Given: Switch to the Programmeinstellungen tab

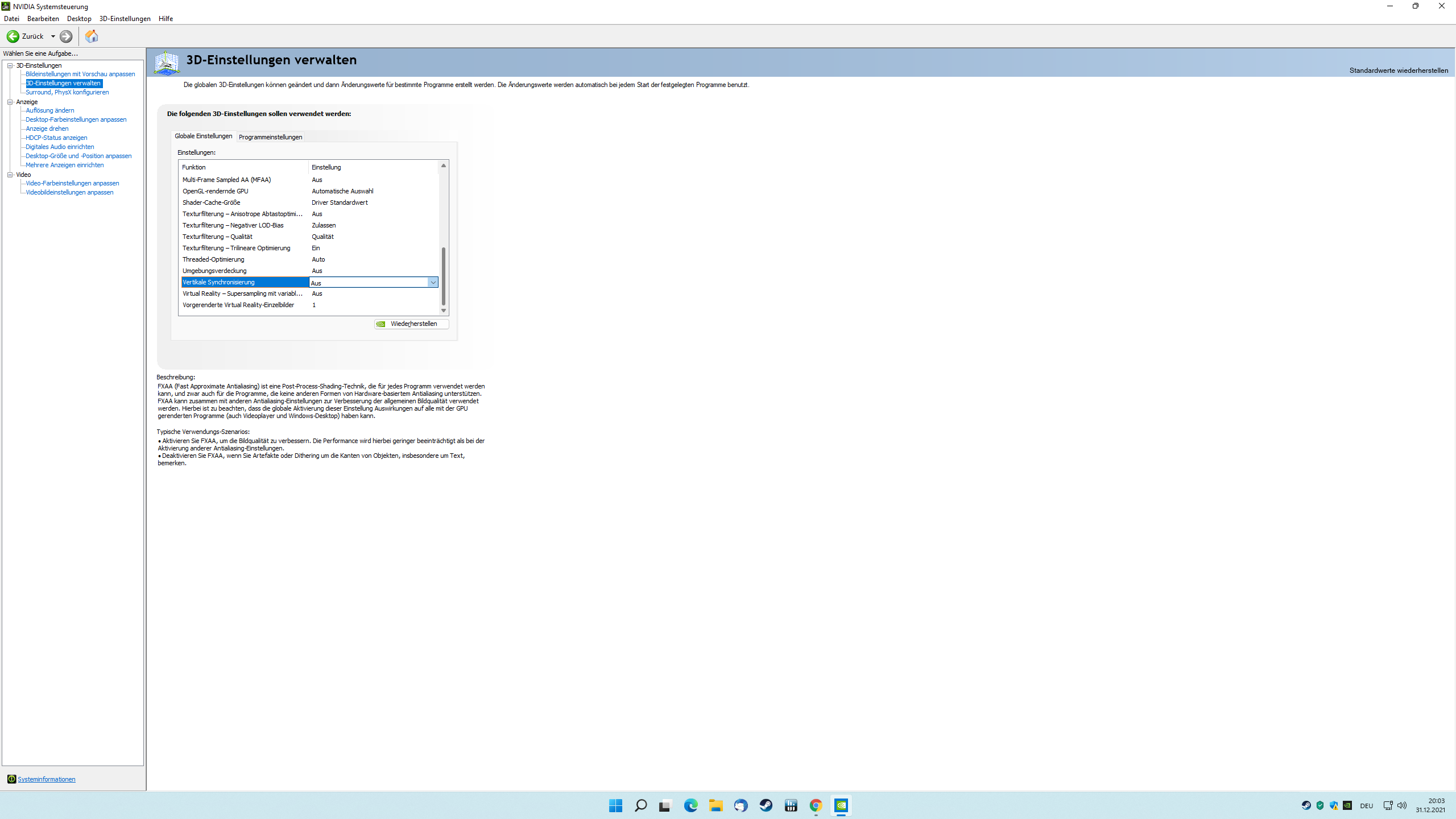Looking at the screenshot, I should [x=270, y=136].
